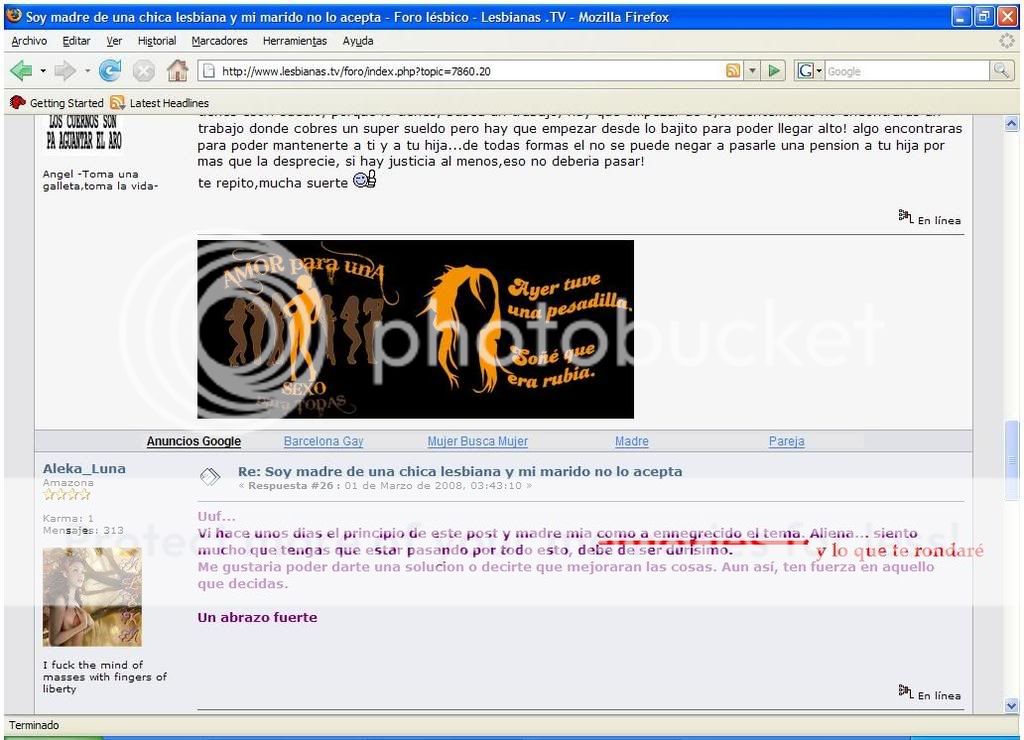Click the Stop loading button
The image size is (1024, 740).
tap(144, 71)
